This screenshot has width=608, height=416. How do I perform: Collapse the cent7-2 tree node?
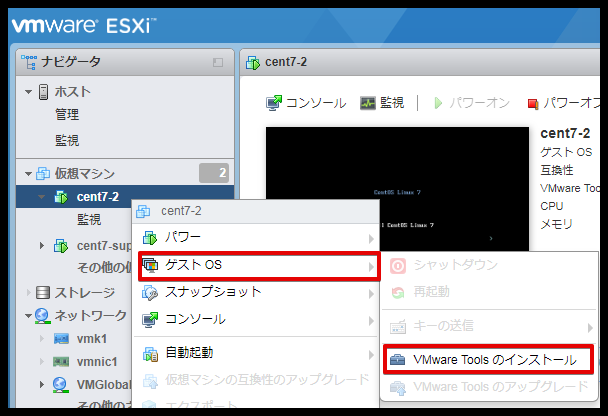pyautogui.click(x=41, y=197)
